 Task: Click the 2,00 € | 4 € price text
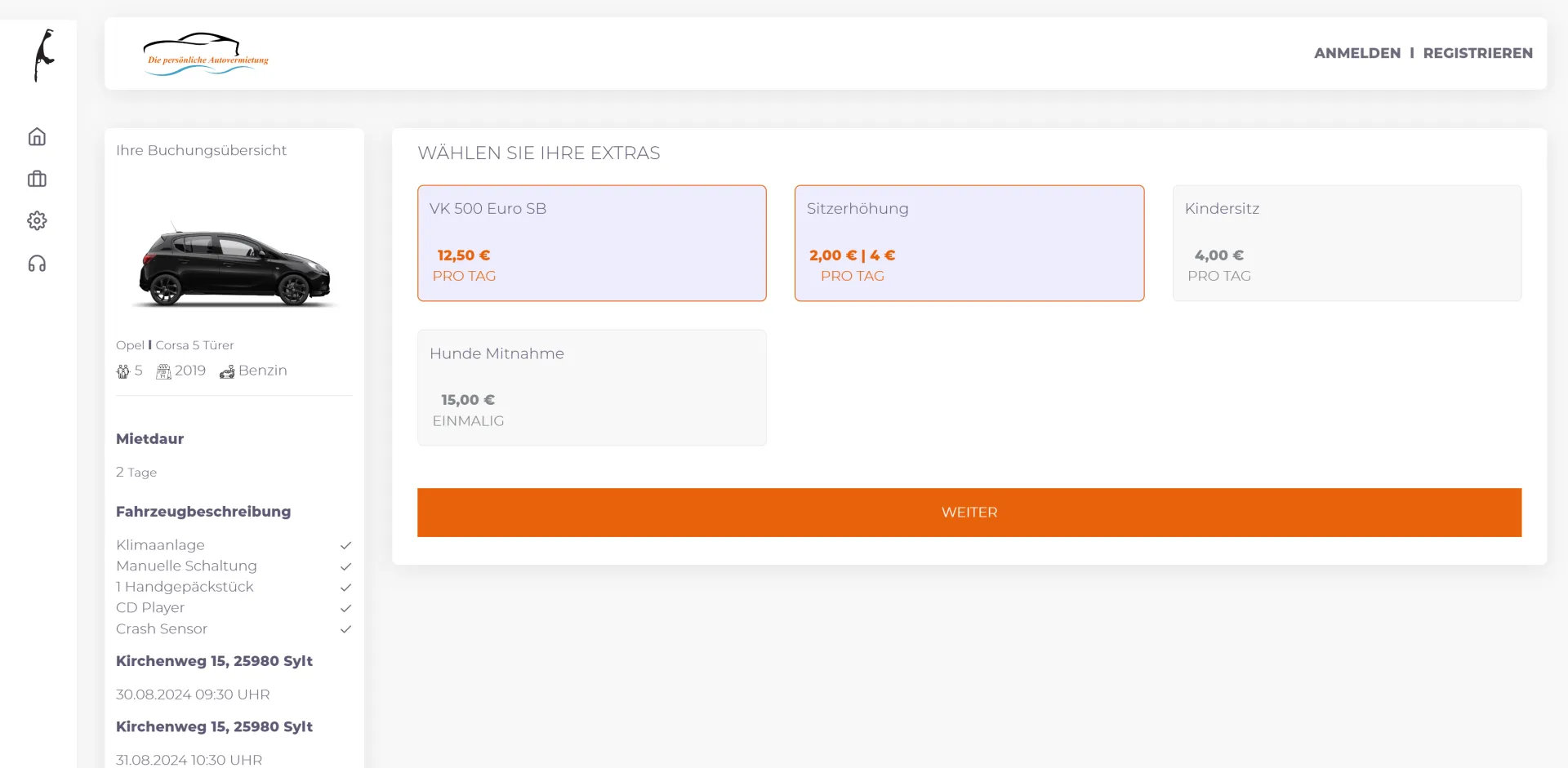pos(853,255)
